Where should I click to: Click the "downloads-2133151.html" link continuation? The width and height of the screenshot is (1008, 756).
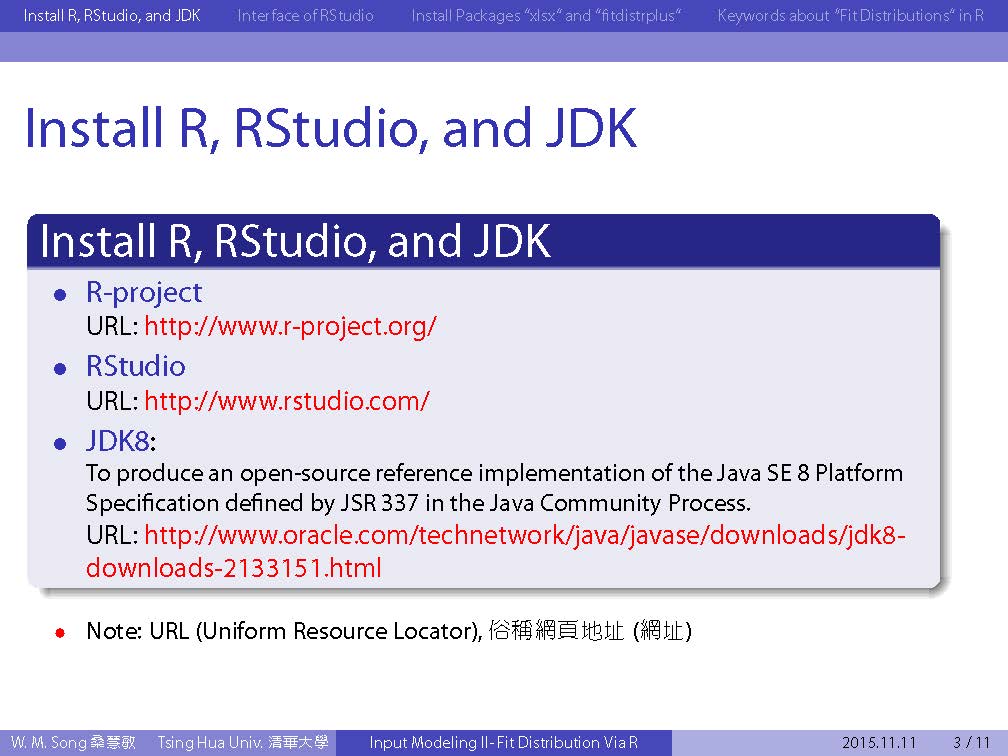tap(233, 569)
